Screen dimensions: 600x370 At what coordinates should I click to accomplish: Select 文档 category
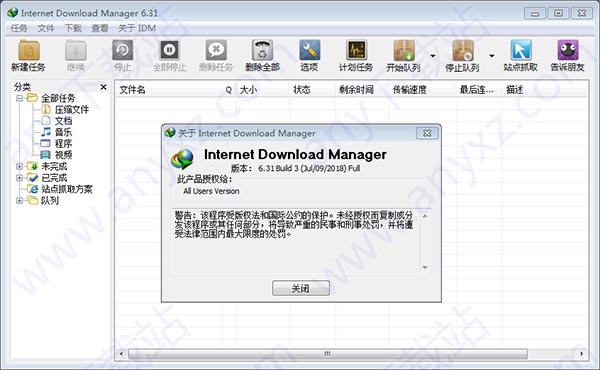tap(57, 121)
